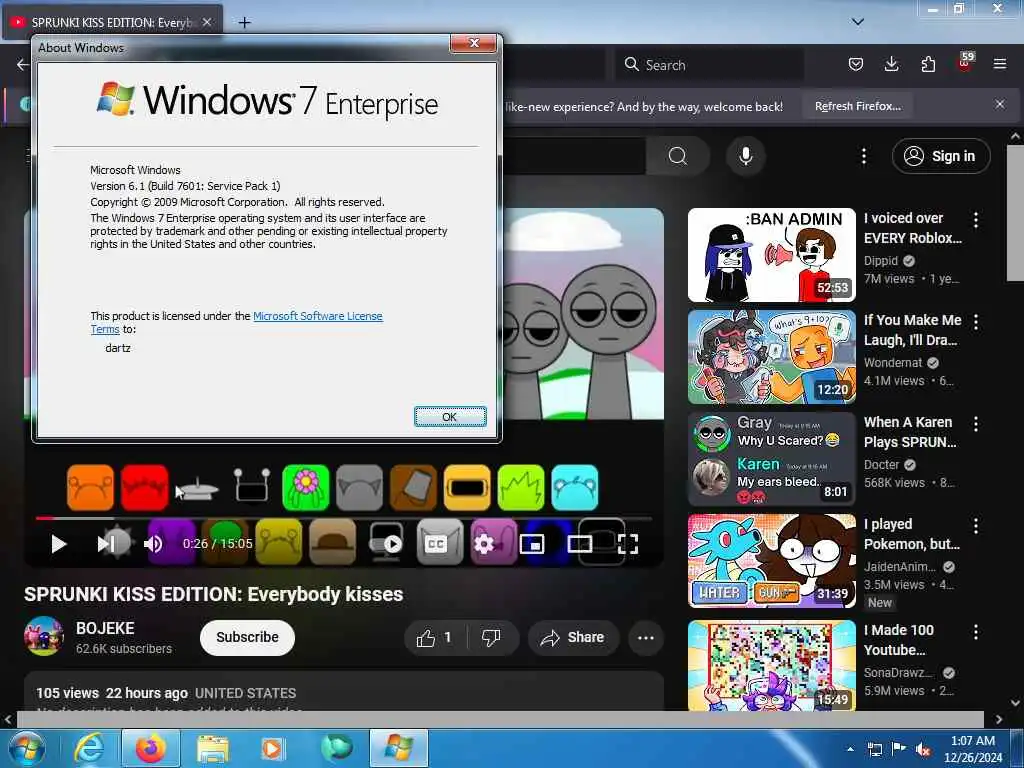Open Firefox downloads panel
Viewport: 1024px width, 768px height.
pos(891,64)
